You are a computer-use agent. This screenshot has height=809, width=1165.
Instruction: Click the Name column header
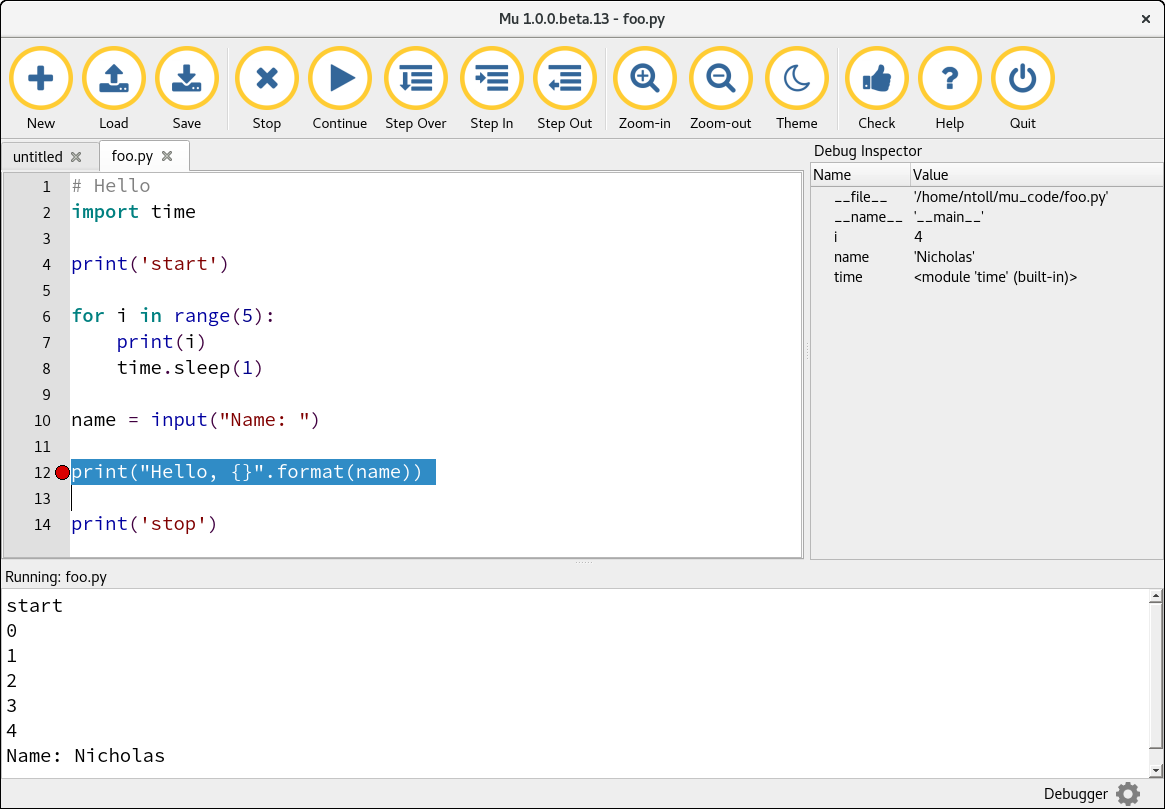pyautogui.click(x=860, y=175)
